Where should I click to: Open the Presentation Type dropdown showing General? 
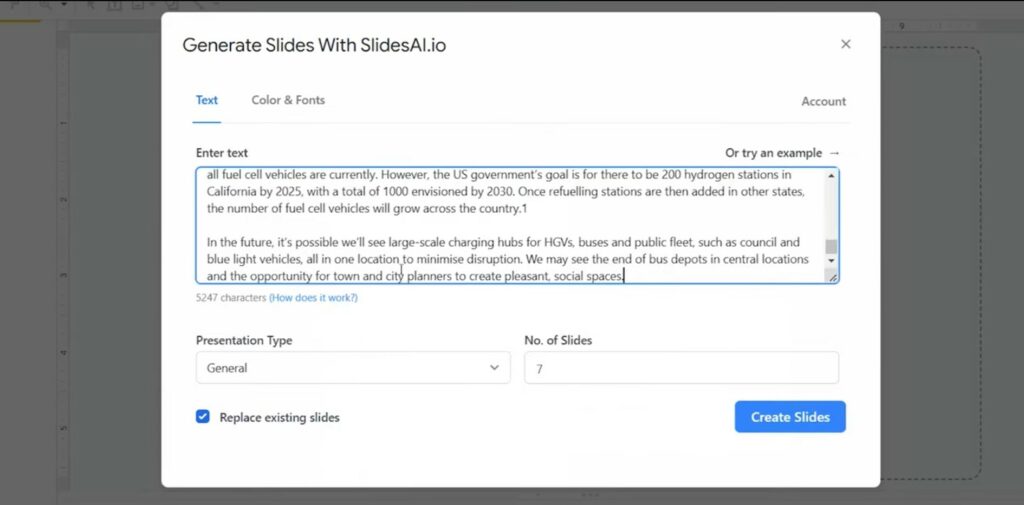[x=353, y=368]
